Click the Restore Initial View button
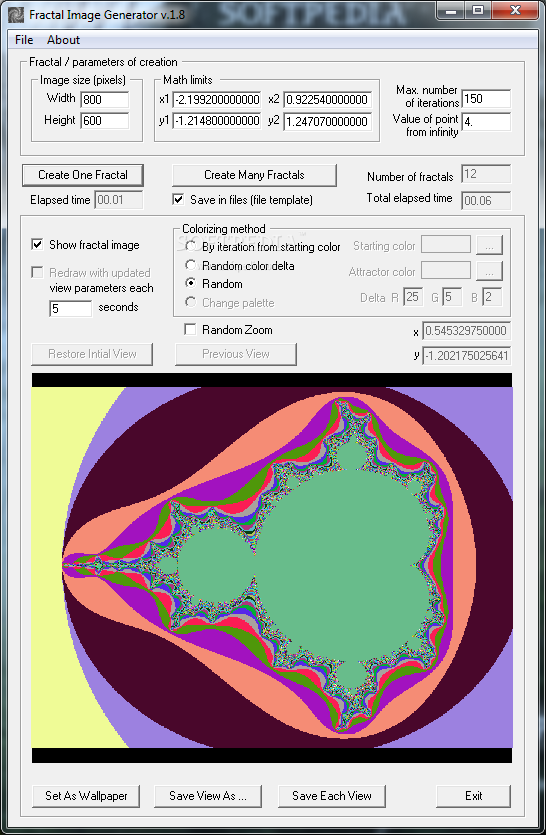The width and height of the screenshot is (546, 835). (92, 354)
